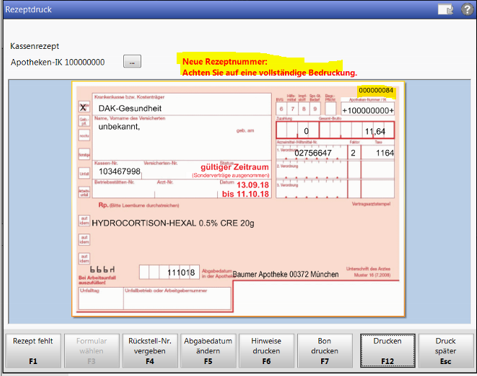
Task: Tick the third aut idem checkbox
Action: [x=84, y=258]
